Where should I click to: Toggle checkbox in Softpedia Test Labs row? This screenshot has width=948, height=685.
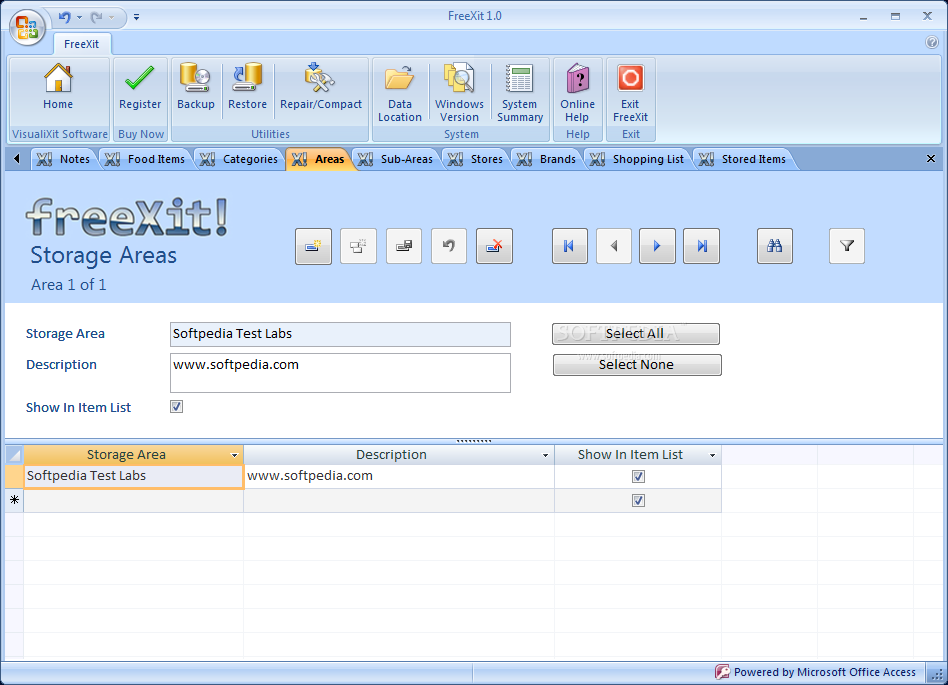638,476
